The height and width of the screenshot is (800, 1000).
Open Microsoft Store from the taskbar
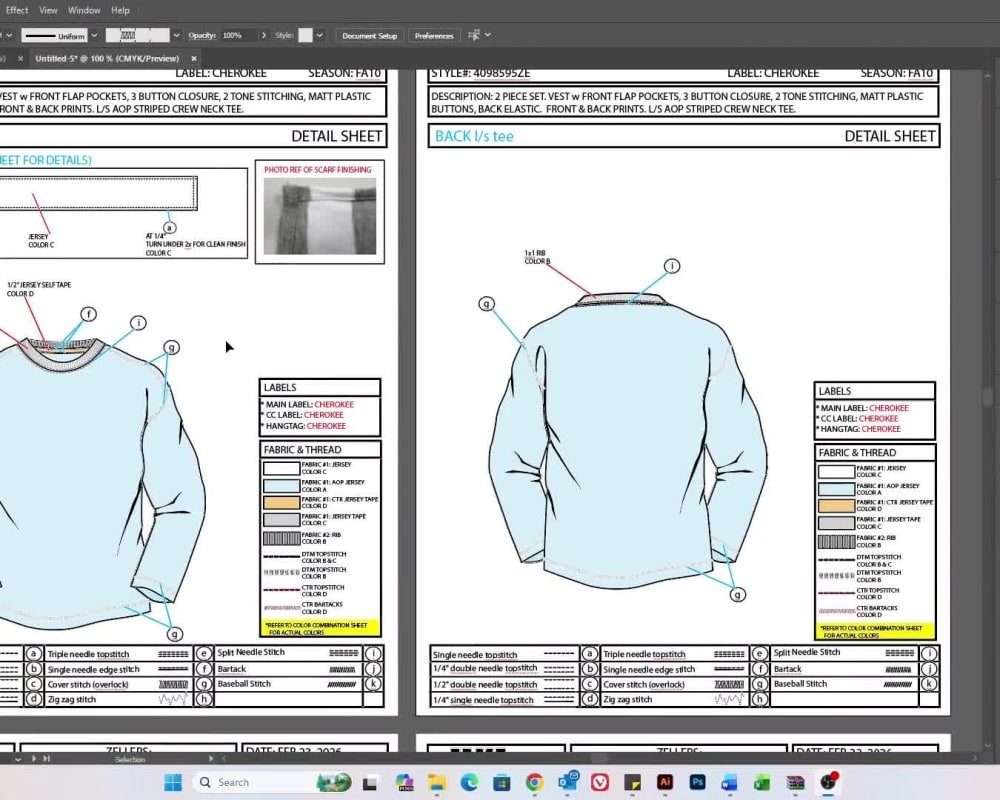click(502, 782)
